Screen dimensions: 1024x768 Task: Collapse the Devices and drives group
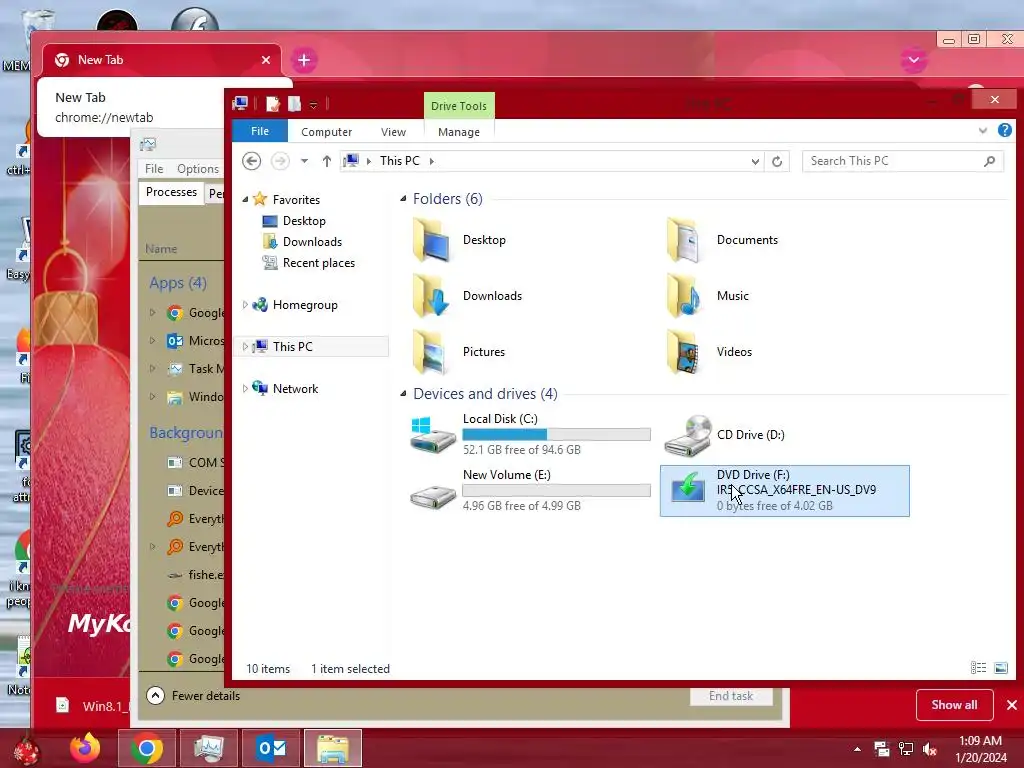[403, 393]
